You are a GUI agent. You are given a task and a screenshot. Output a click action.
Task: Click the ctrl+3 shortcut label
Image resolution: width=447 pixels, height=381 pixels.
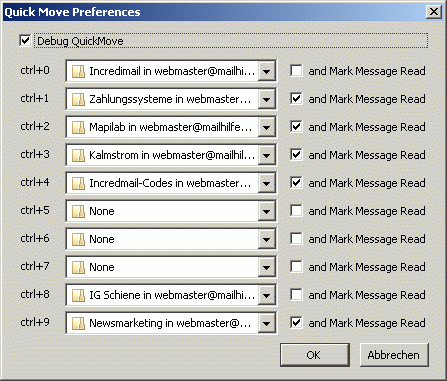(x=35, y=154)
